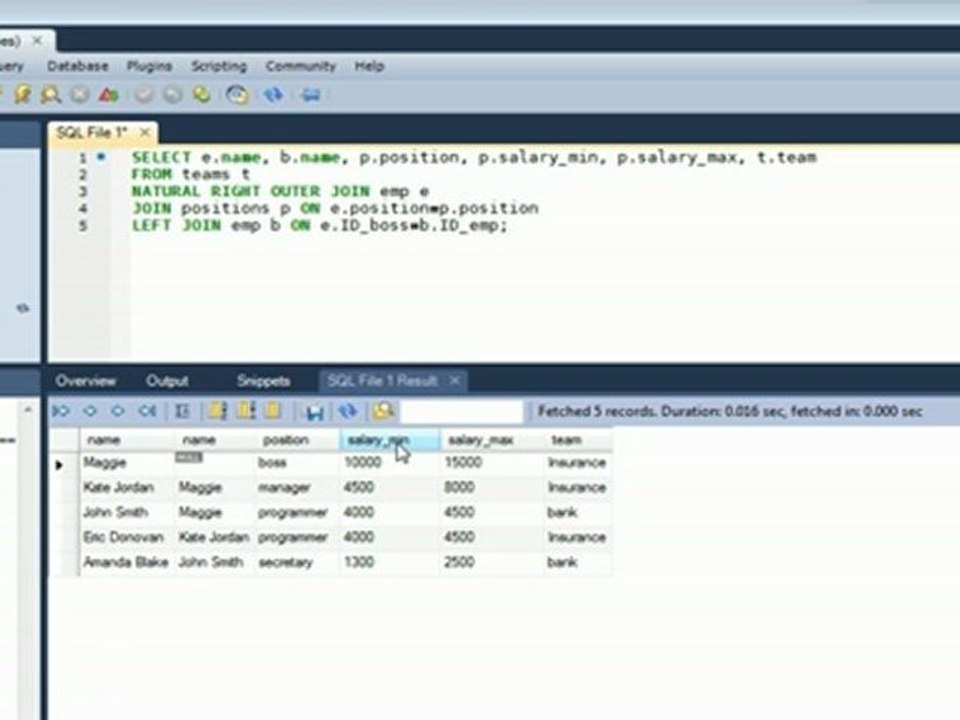Click the grey commit checkmark icon

[x=144, y=95]
